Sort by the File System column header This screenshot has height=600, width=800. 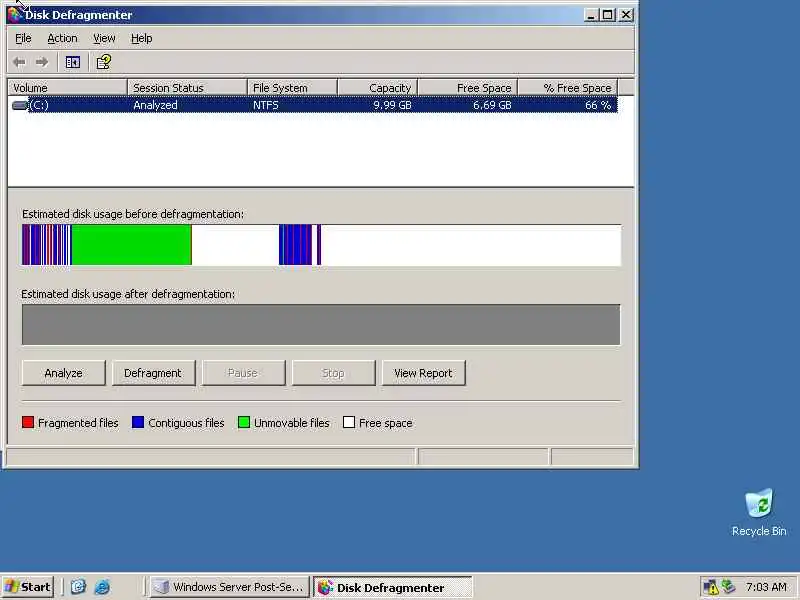[x=292, y=88]
